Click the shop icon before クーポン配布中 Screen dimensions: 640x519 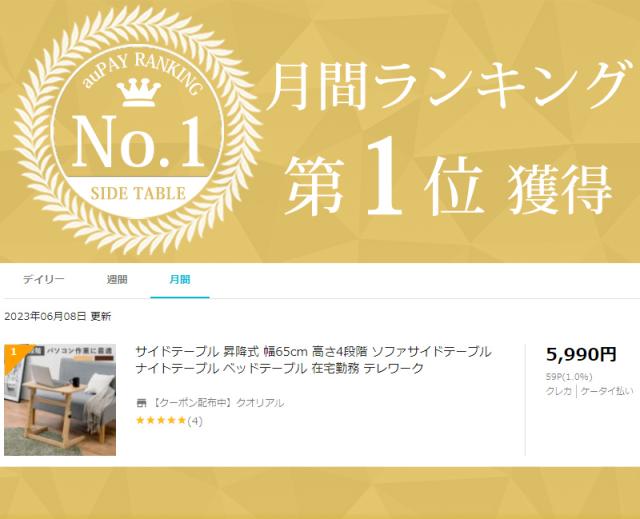pyautogui.click(x=141, y=403)
